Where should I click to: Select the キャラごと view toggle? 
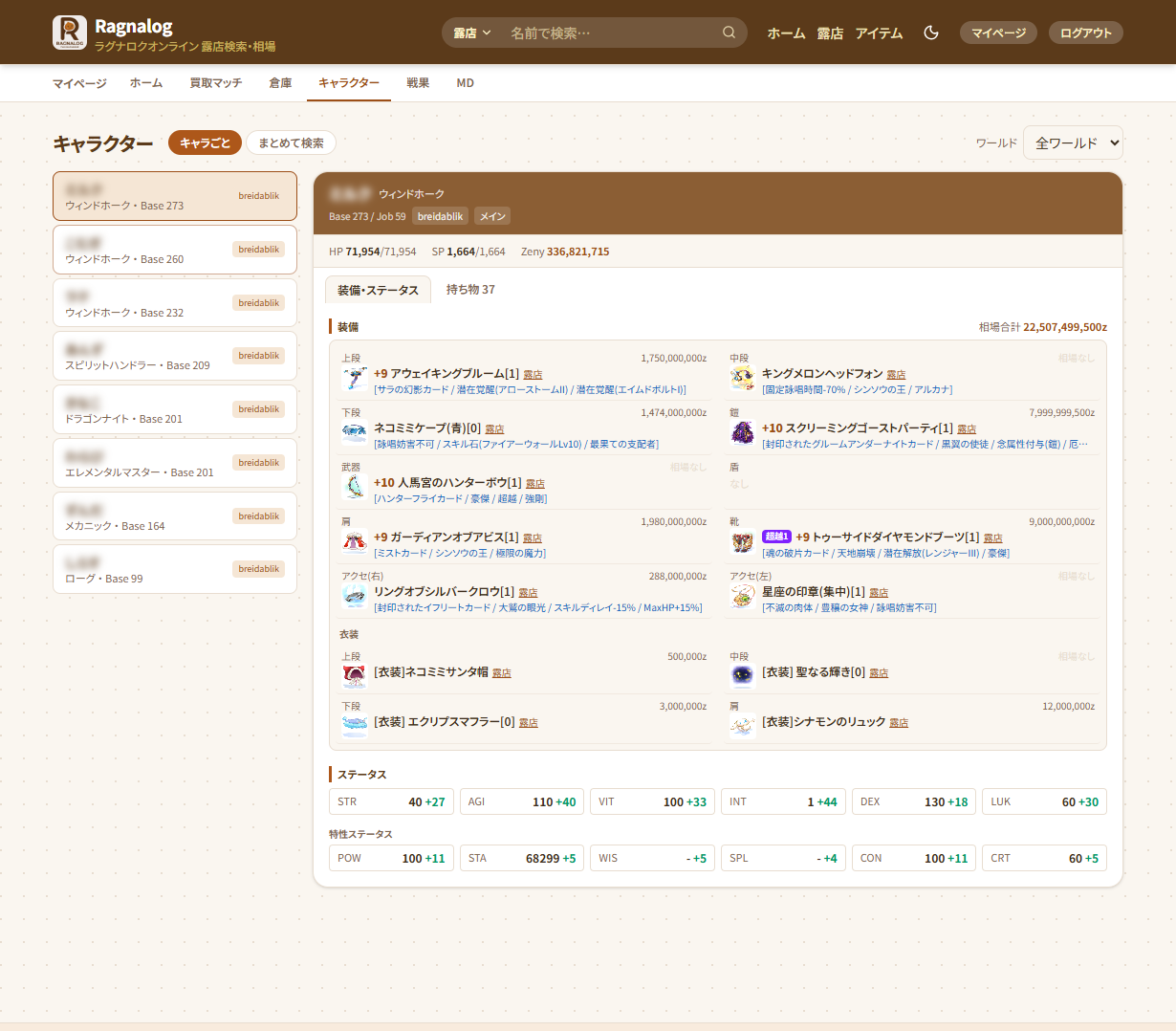click(205, 143)
